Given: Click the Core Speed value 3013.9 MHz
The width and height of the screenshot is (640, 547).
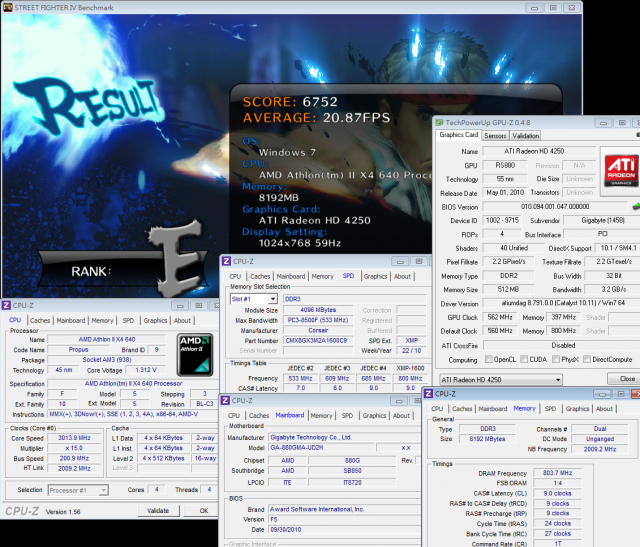Looking at the screenshot, I should (x=74, y=438).
